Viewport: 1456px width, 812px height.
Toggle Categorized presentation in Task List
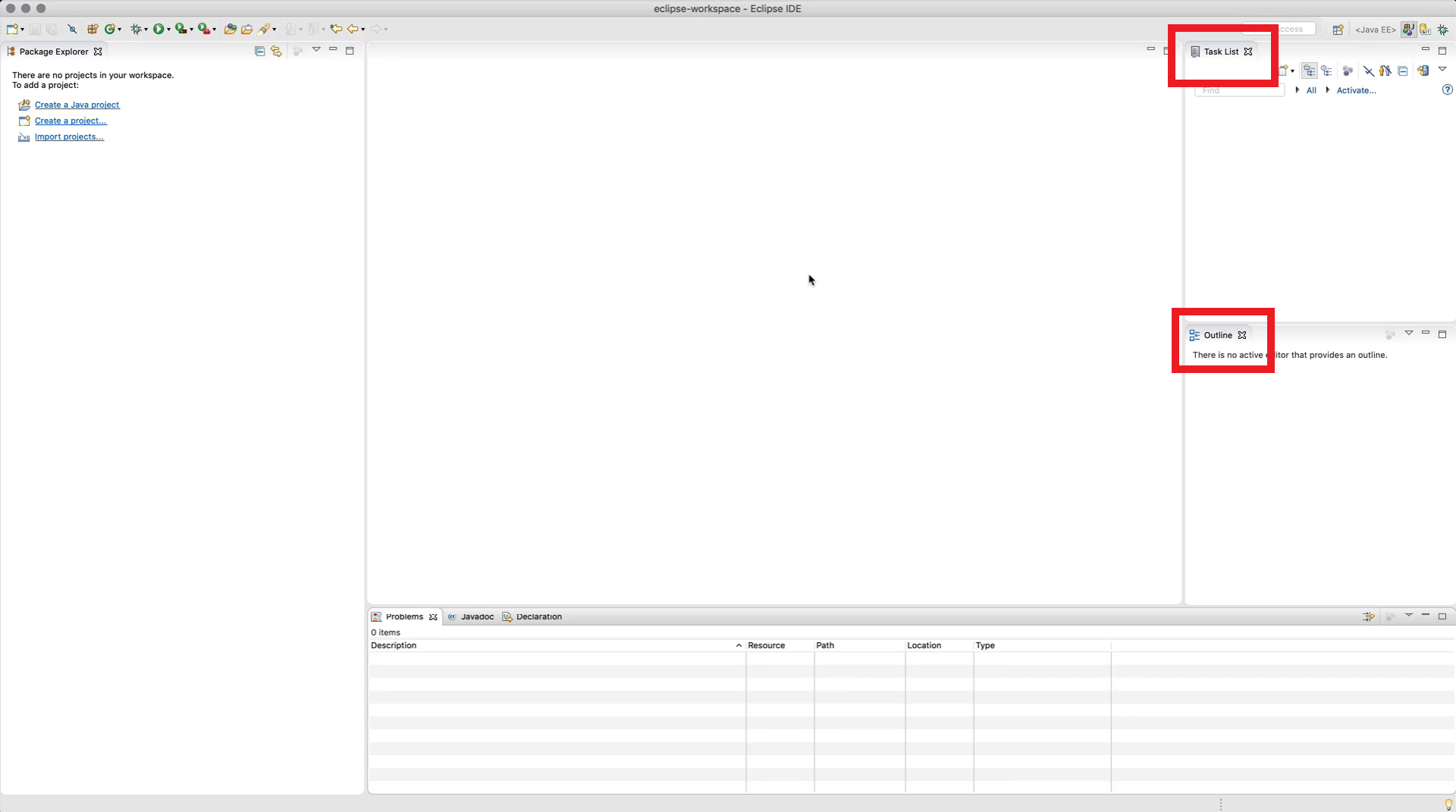[1310, 71]
